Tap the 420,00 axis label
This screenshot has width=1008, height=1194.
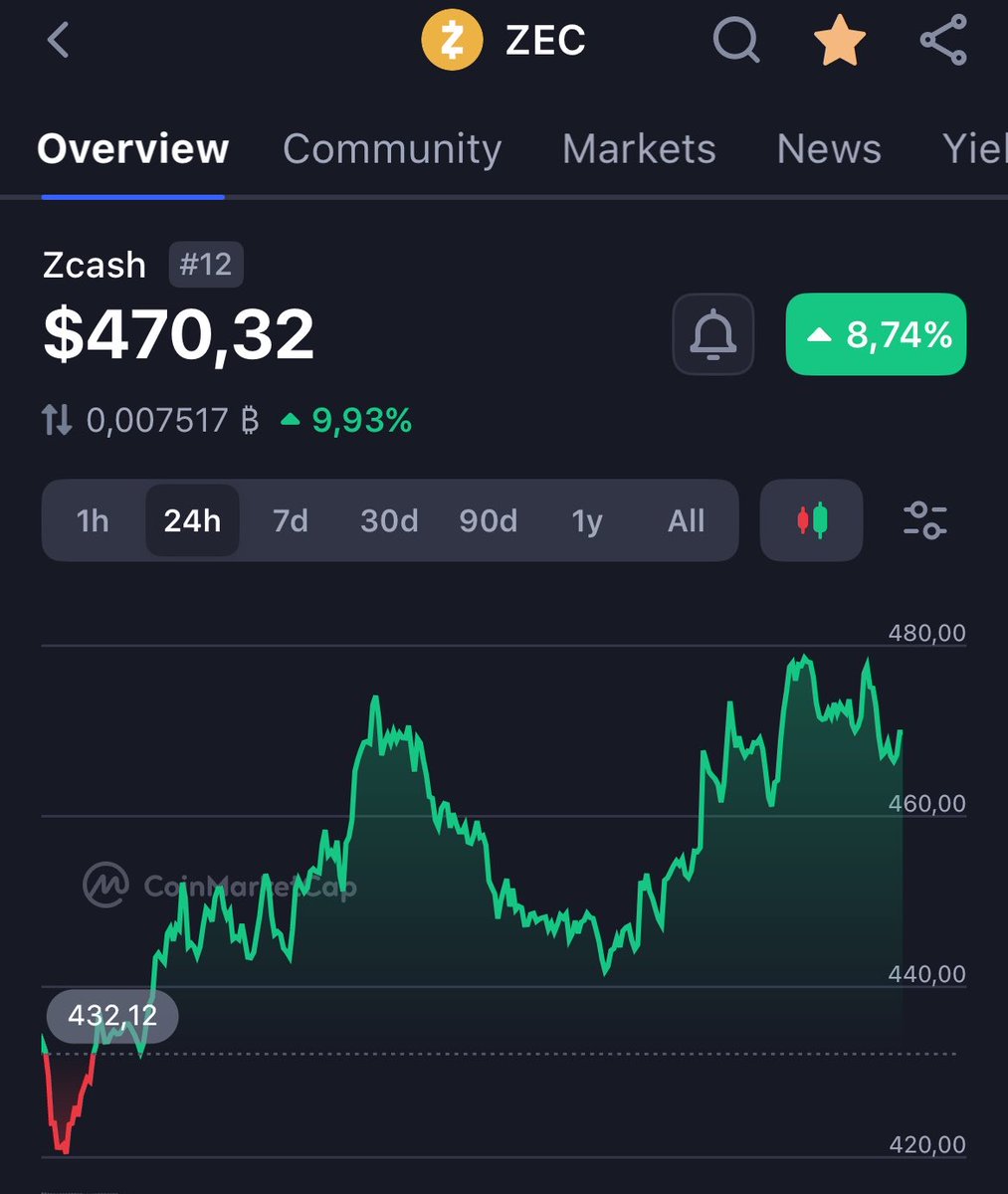[926, 1144]
